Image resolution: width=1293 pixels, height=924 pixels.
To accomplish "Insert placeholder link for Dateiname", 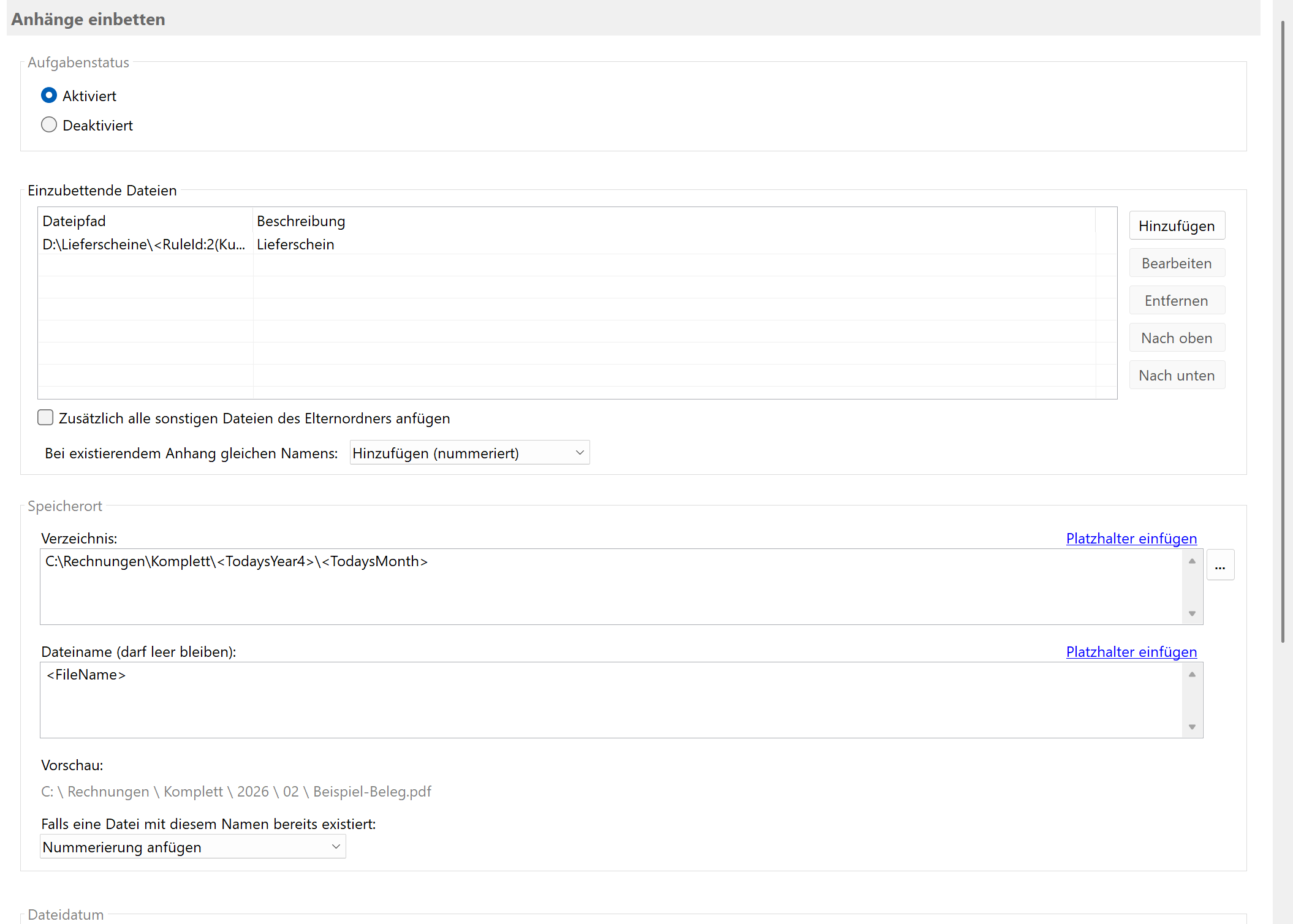I will click(1131, 651).
